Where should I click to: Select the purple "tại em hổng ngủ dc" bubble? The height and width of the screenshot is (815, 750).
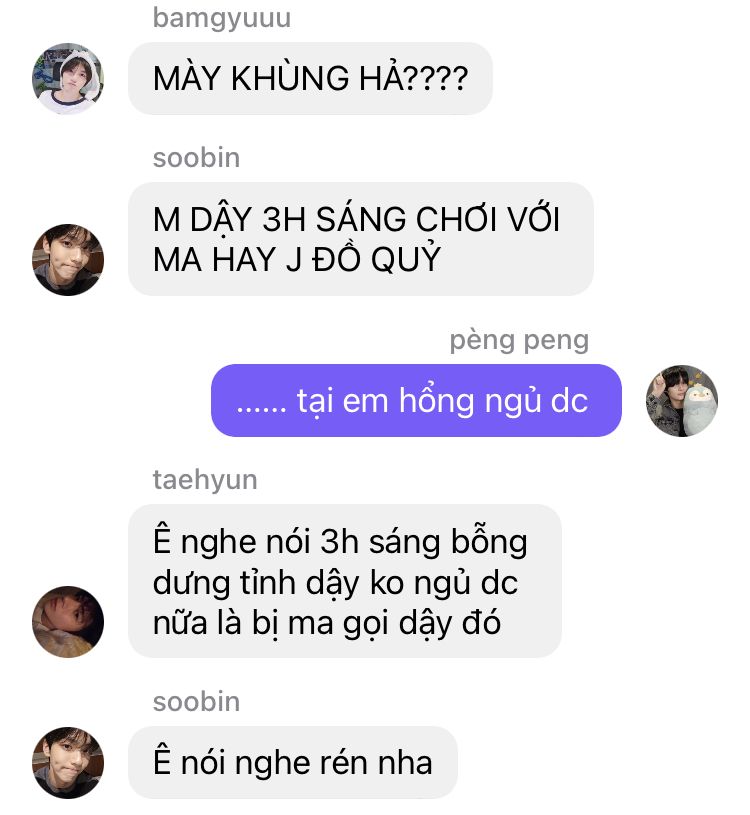click(x=416, y=401)
